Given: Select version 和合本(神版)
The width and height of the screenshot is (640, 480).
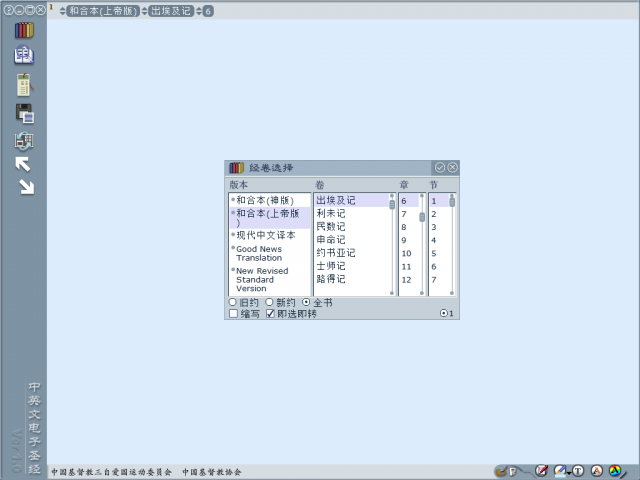Looking at the screenshot, I should click(x=269, y=200).
